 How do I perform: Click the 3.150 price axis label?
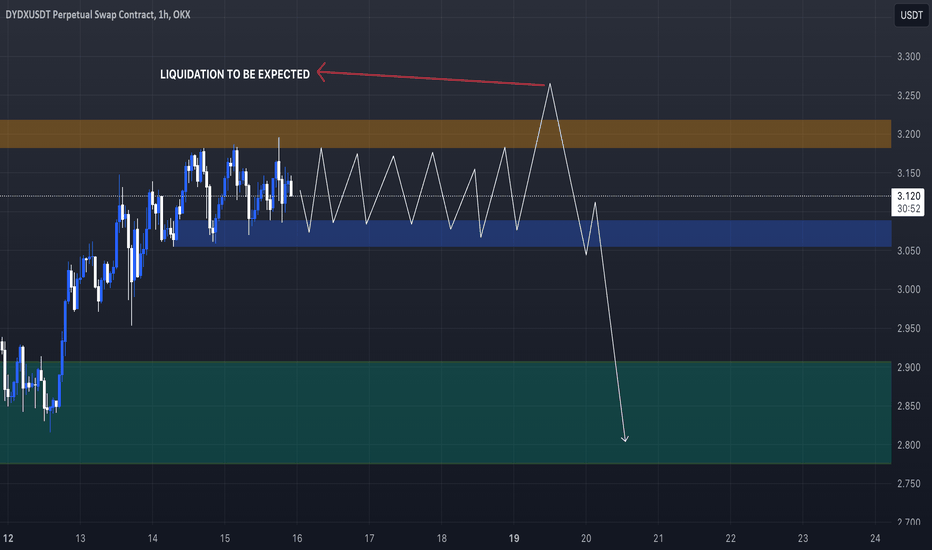click(909, 173)
